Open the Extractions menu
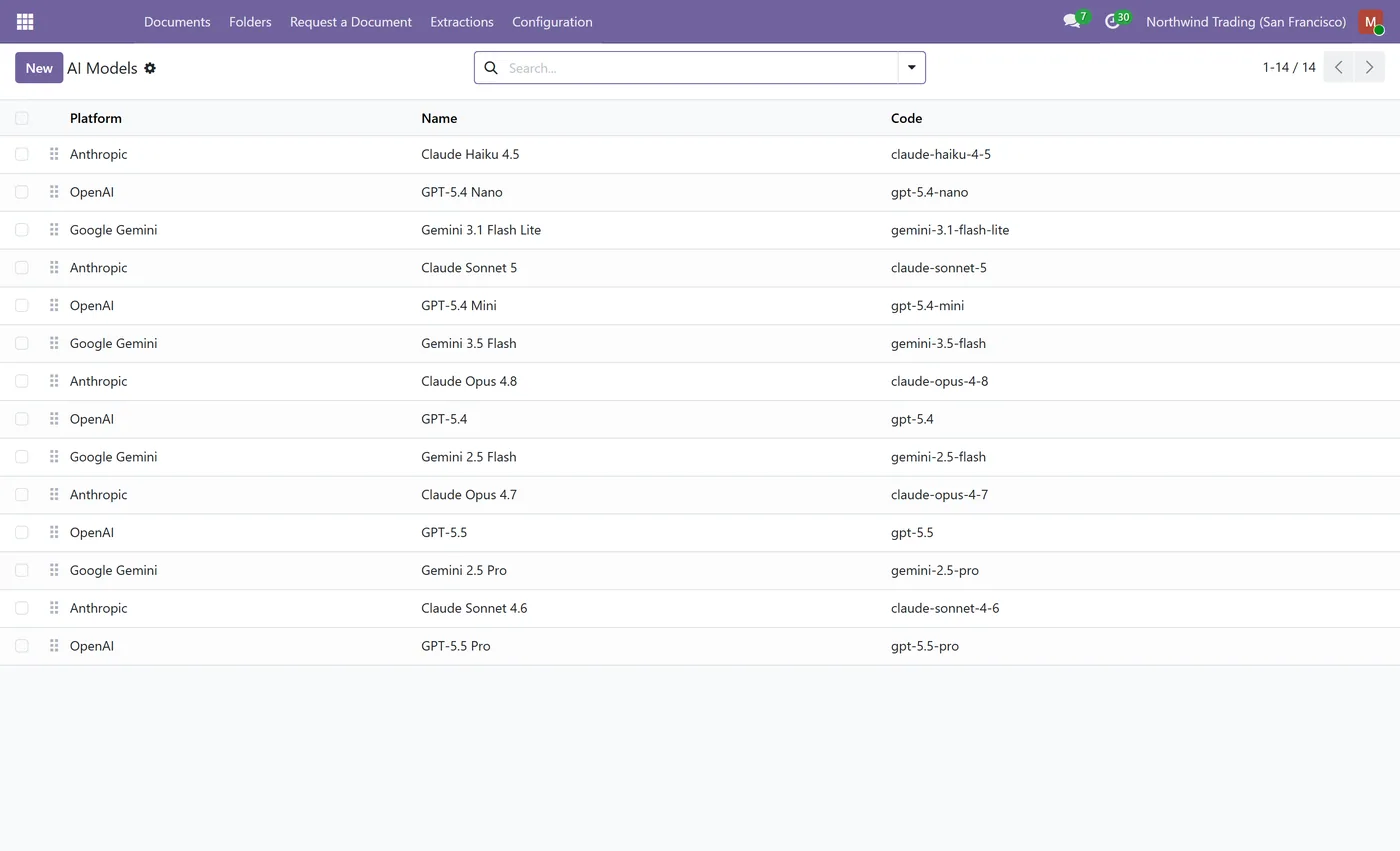 pos(462,22)
